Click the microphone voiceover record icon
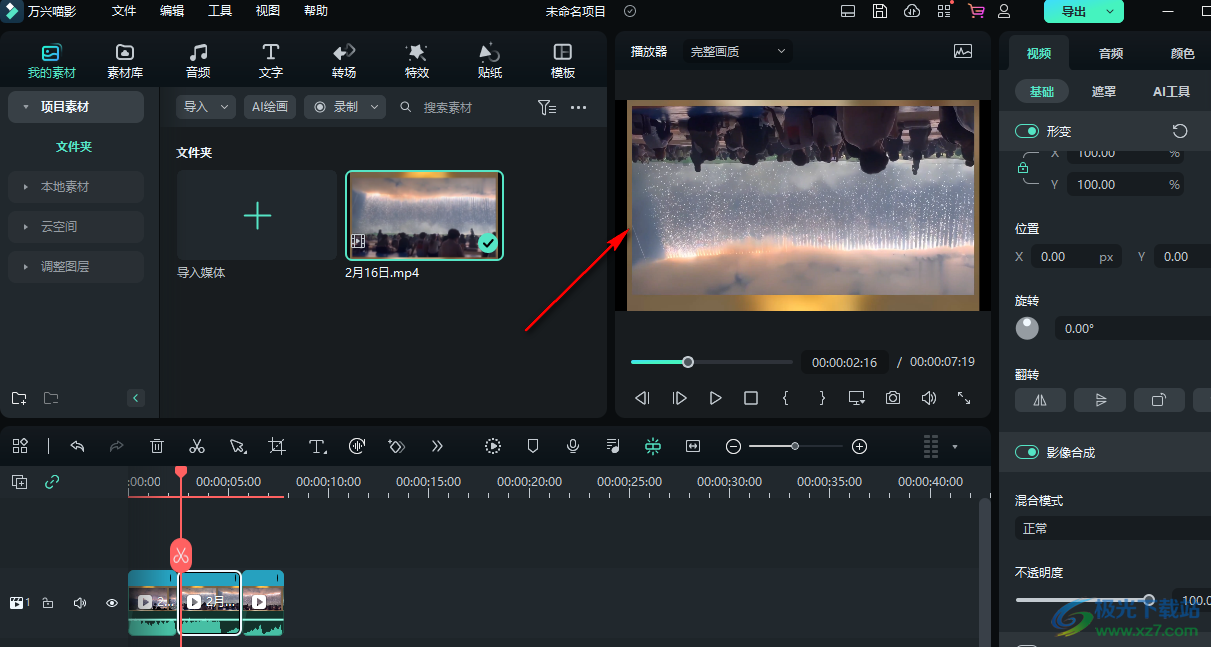The width and height of the screenshot is (1211, 647). [573, 446]
